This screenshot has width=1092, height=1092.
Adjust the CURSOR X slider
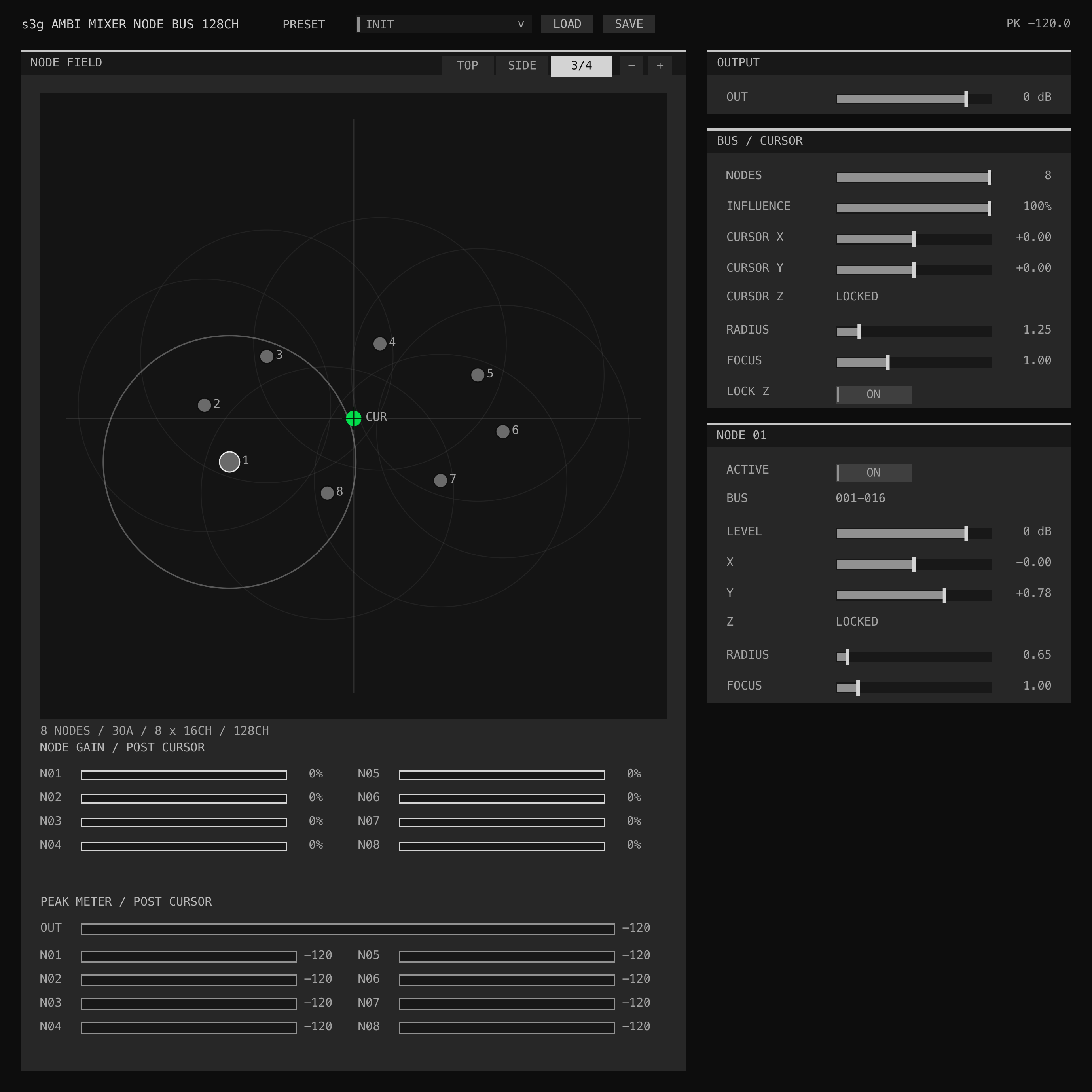[914, 239]
